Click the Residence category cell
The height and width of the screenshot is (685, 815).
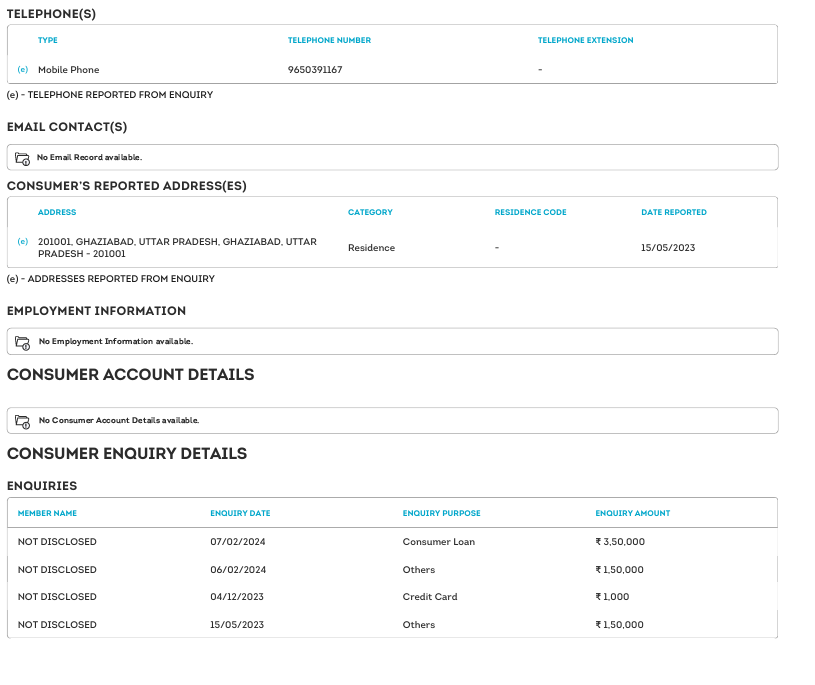coord(371,248)
